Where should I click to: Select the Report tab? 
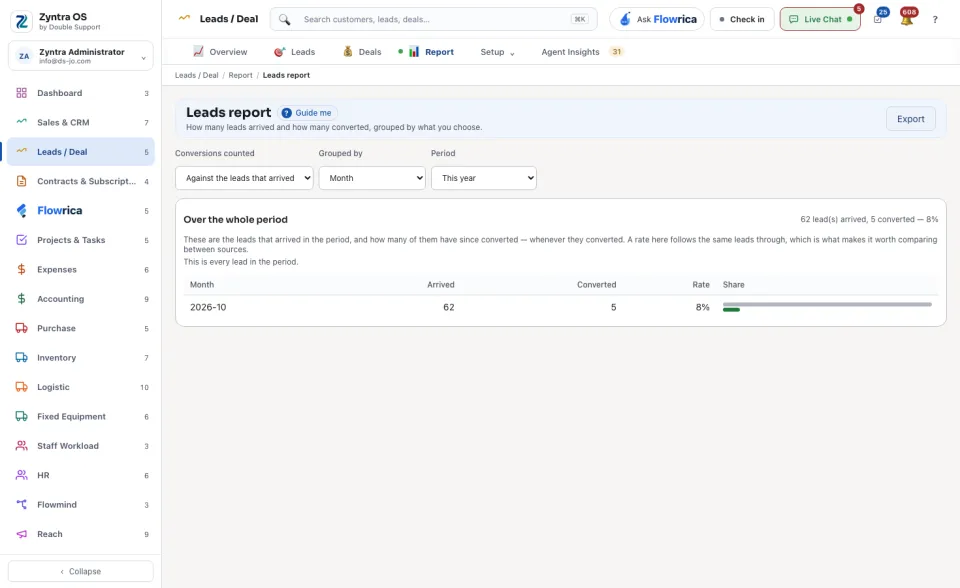click(x=431, y=52)
